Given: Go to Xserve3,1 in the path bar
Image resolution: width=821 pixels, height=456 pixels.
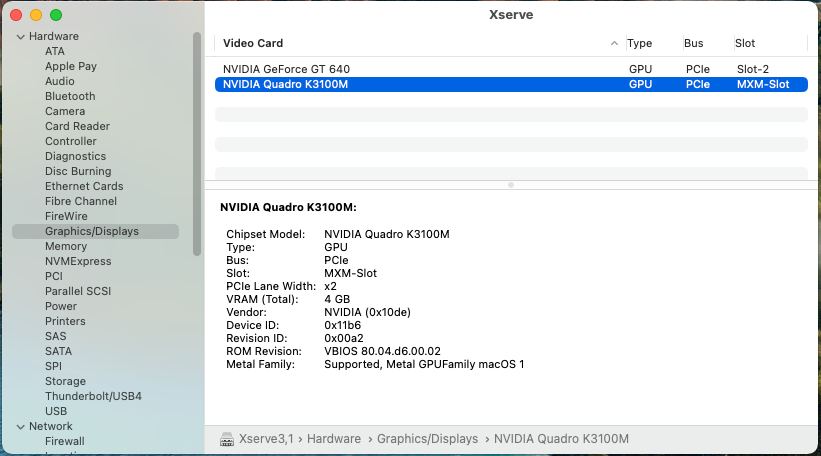Looking at the screenshot, I should point(266,439).
